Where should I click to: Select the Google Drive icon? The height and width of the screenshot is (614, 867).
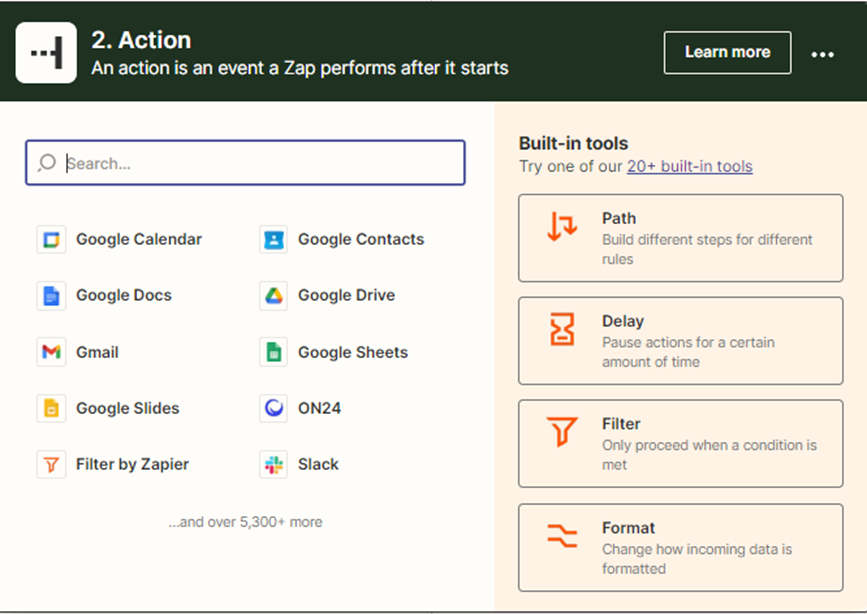273,296
